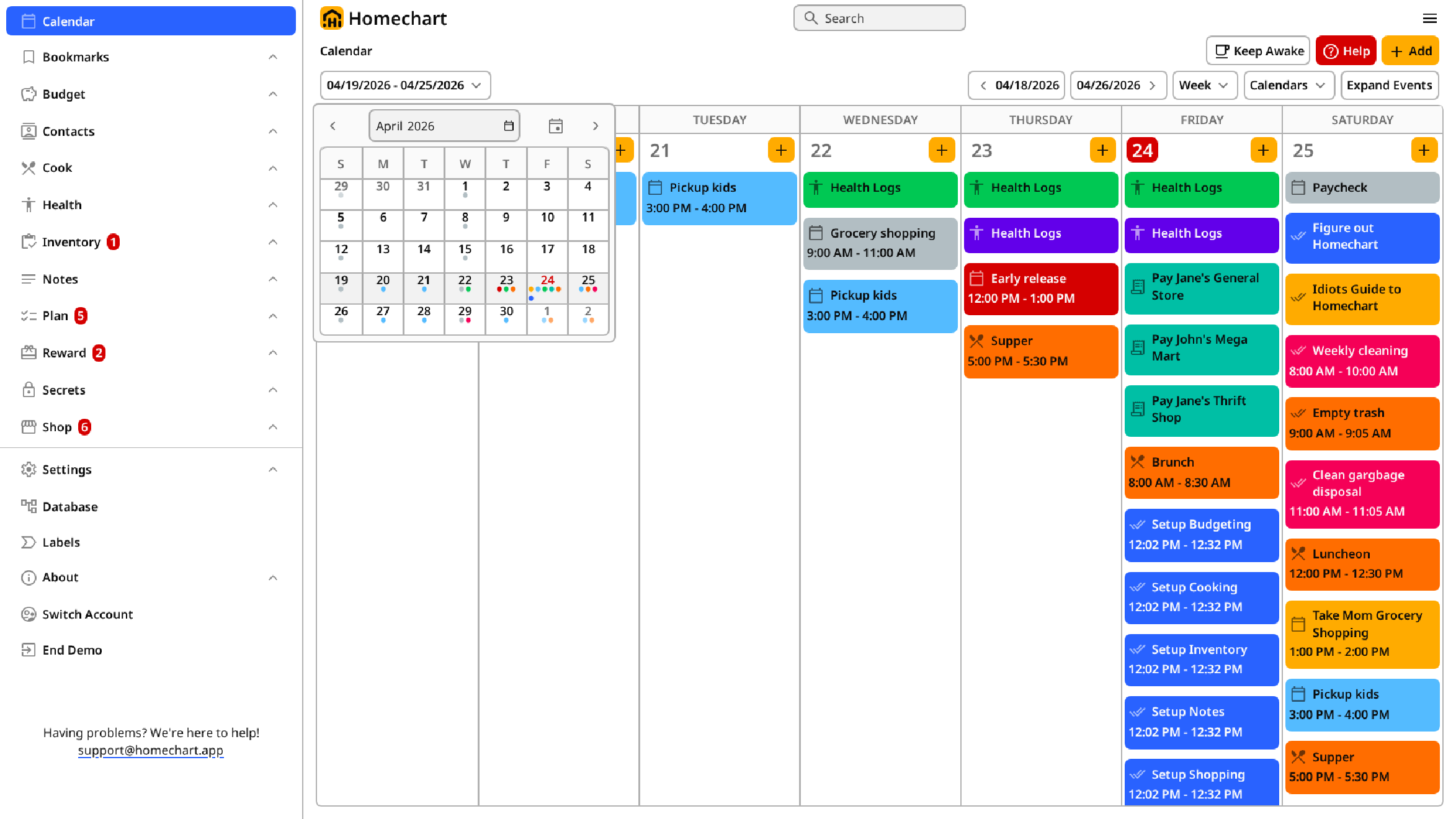Click the Secrets lock icon
The image size is (1456, 819).
pyautogui.click(x=28, y=390)
